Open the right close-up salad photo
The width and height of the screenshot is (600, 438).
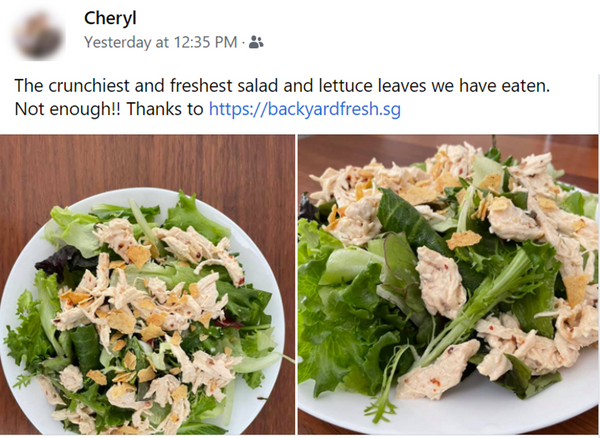pos(448,286)
